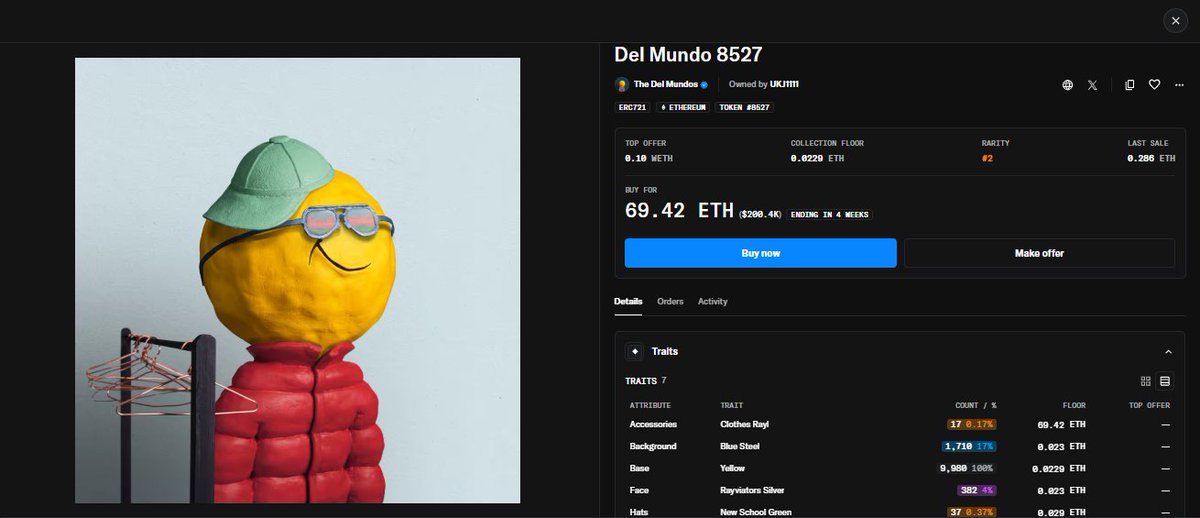Click the 0.0229 ETH collection floor value
This screenshot has height=518, width=1200.
[817, 158]
